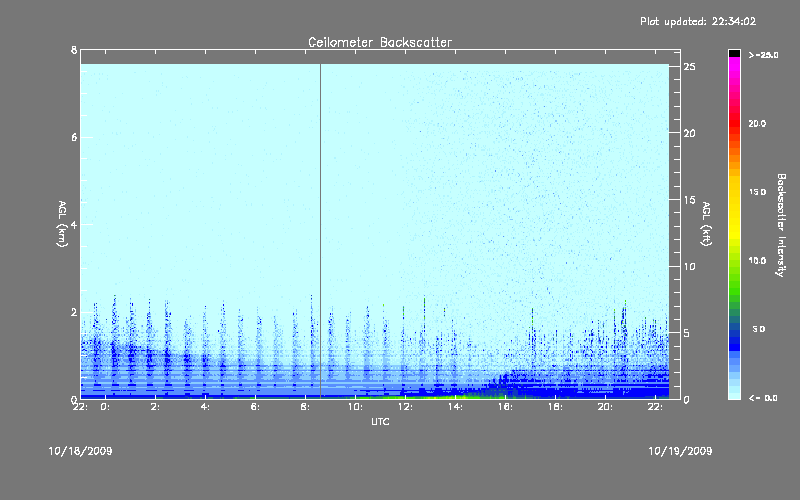Click the '10' kft tick on right axis
The width and height of the screenshot is (800, 500).
pos(690,266)
